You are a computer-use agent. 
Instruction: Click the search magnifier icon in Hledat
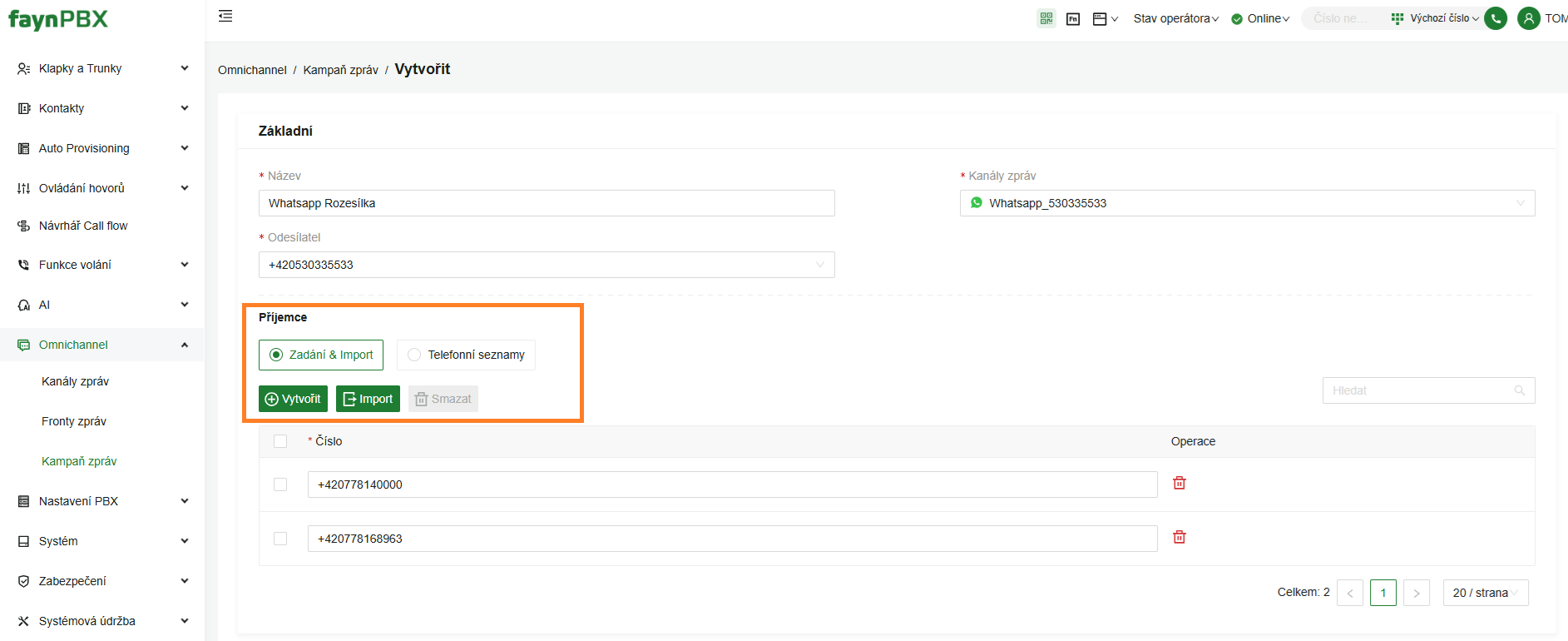(x=1519, y=390)
